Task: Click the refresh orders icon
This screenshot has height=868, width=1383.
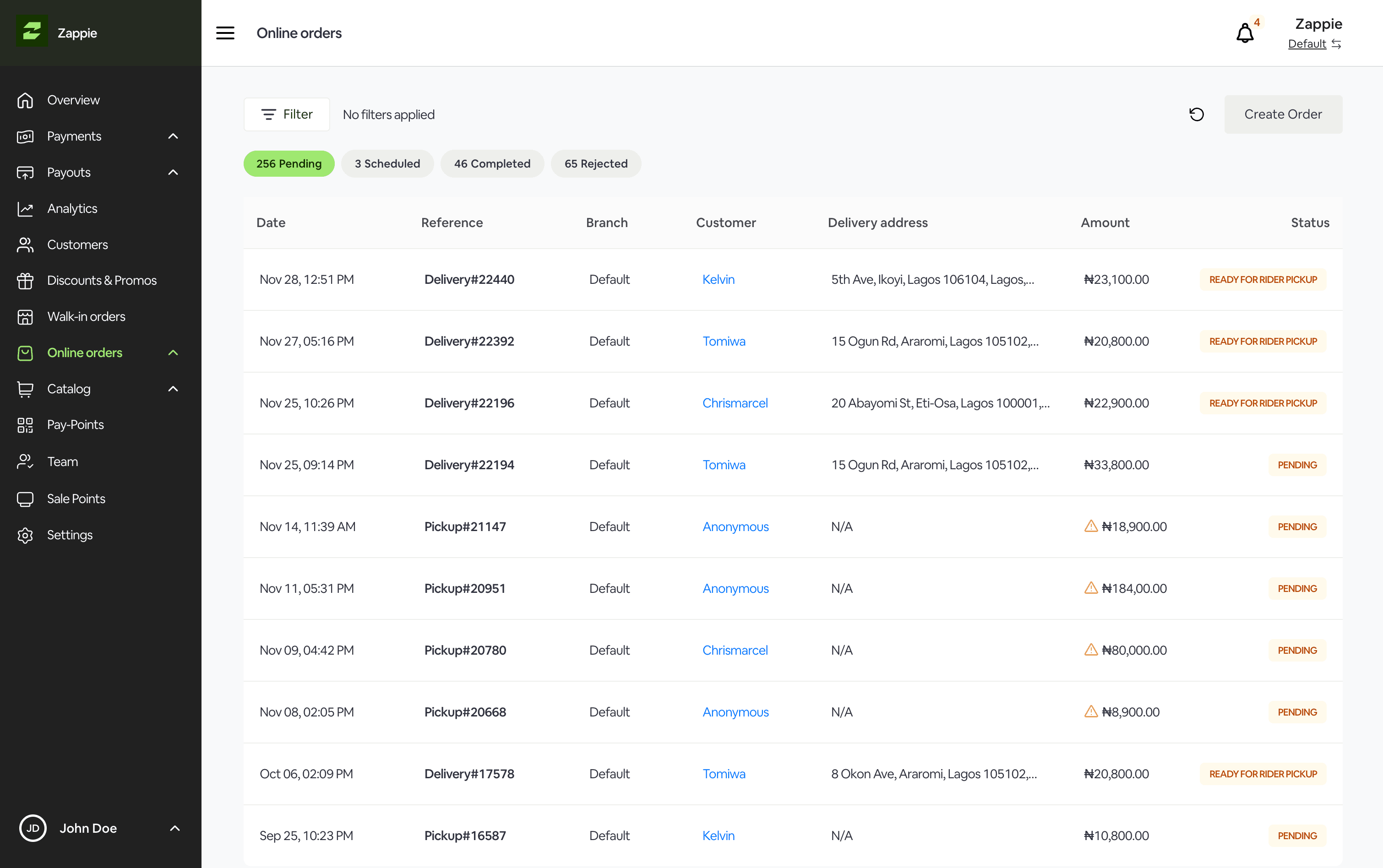Action: (x=1197, y=114)
